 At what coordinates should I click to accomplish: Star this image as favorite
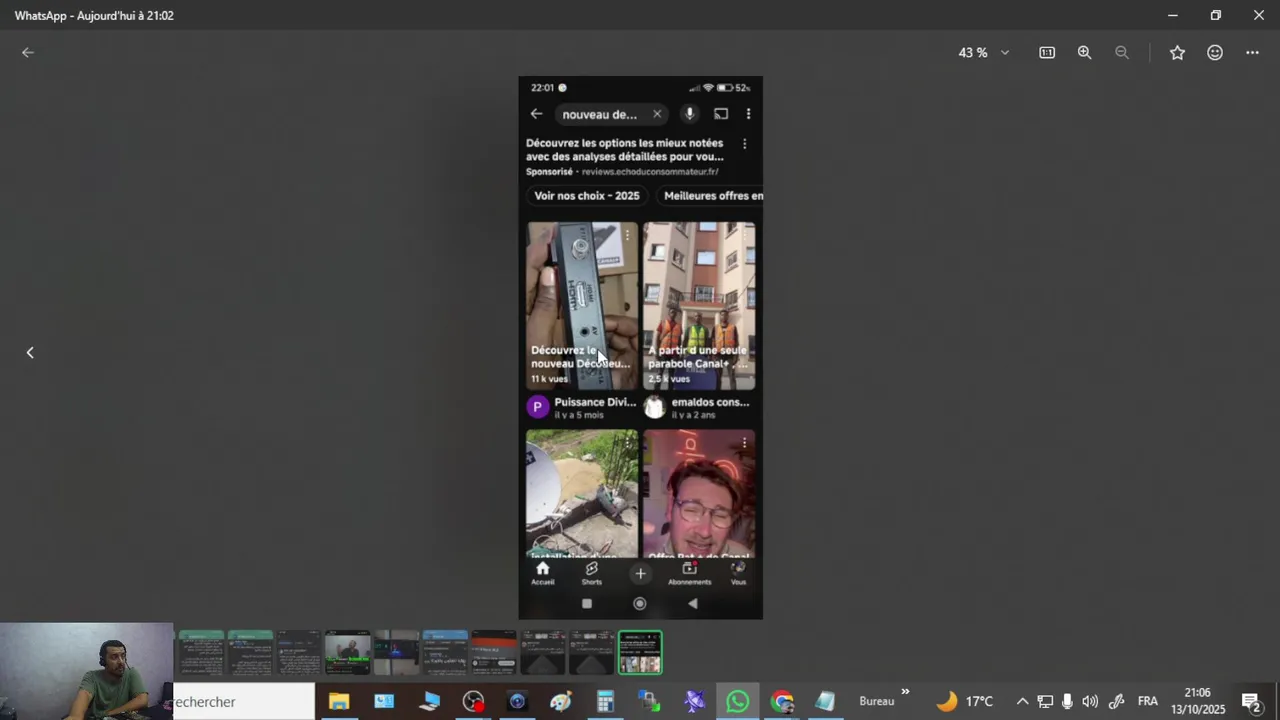point(1177,52)
